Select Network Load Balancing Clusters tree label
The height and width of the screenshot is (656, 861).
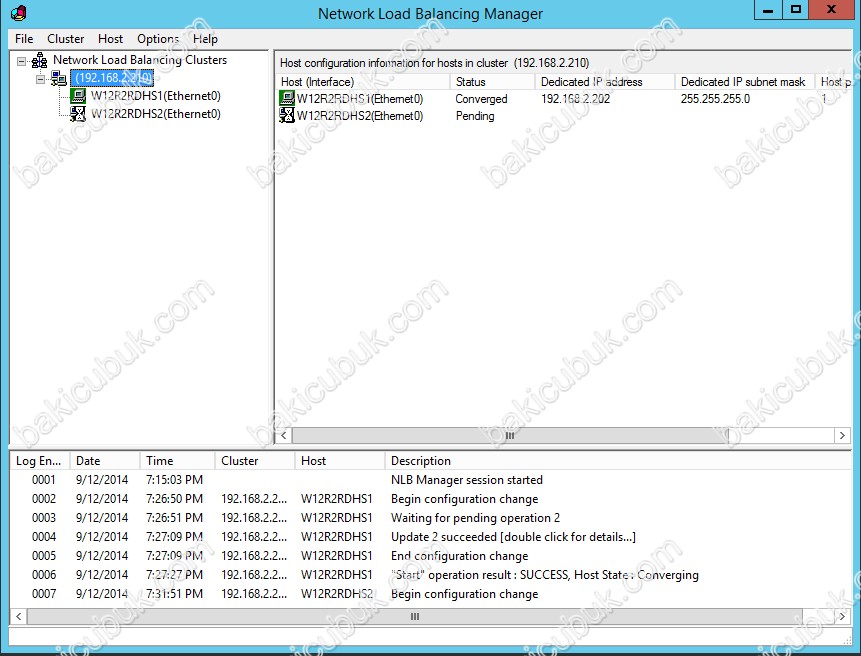tap(140, 60)
